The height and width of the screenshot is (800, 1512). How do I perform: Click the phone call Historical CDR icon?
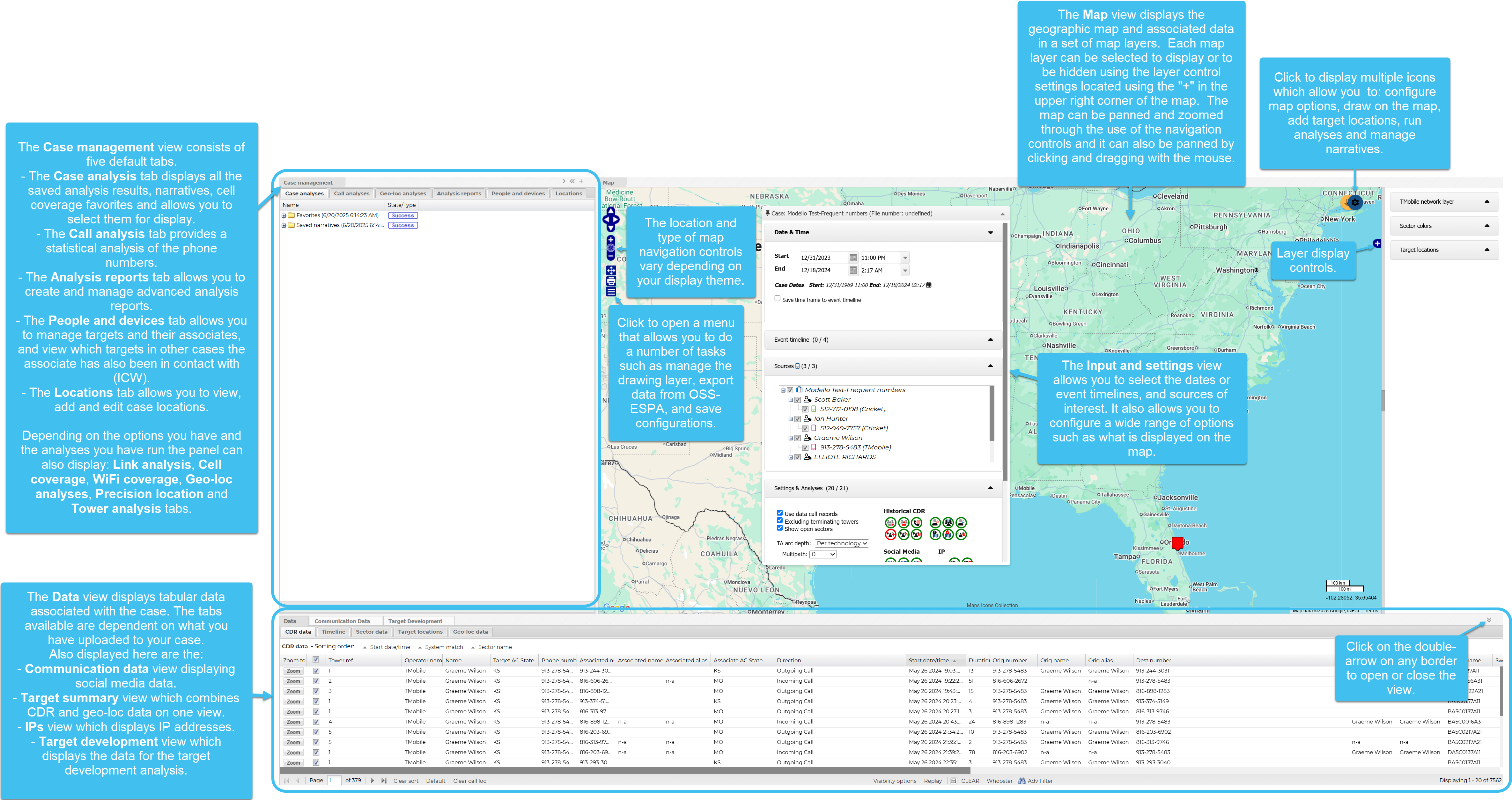[x=916, y=523]
